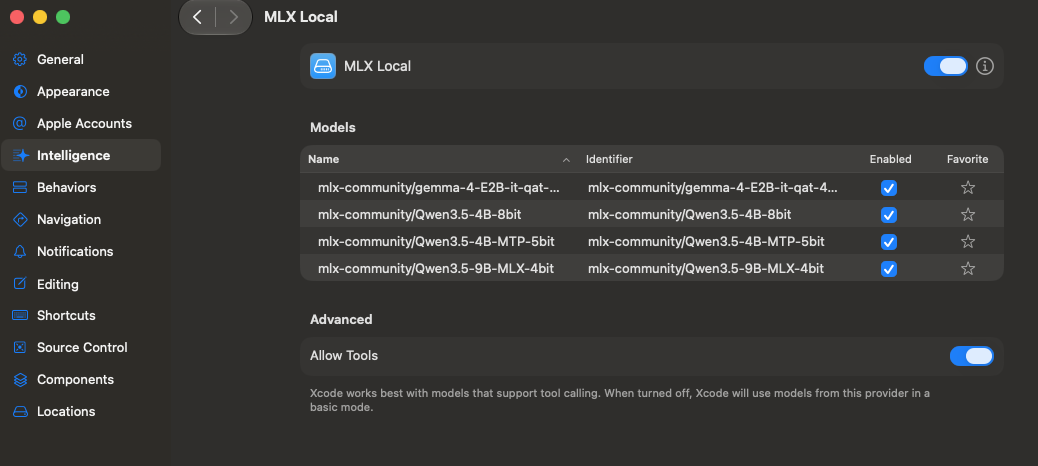Click the Favorite column header
Image resolution: width=1038 pixels, height=466 pixels.
(967, 160)
